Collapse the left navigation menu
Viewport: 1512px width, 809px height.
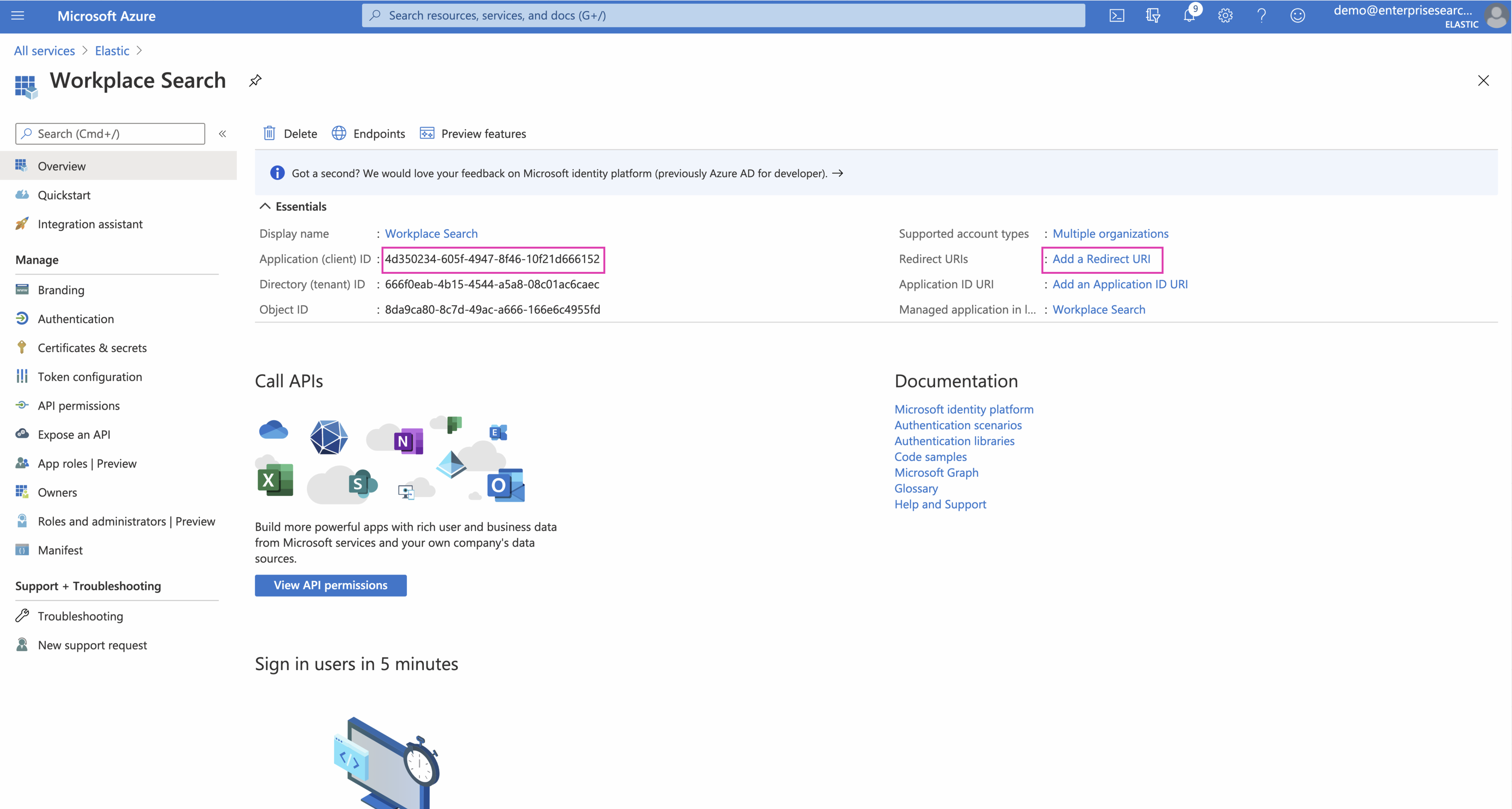point(222,134)
